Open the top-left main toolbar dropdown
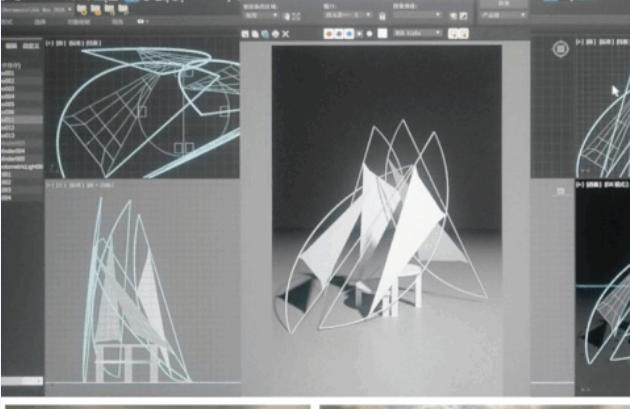Screen dimensions: 630x409 click(37, 9)
